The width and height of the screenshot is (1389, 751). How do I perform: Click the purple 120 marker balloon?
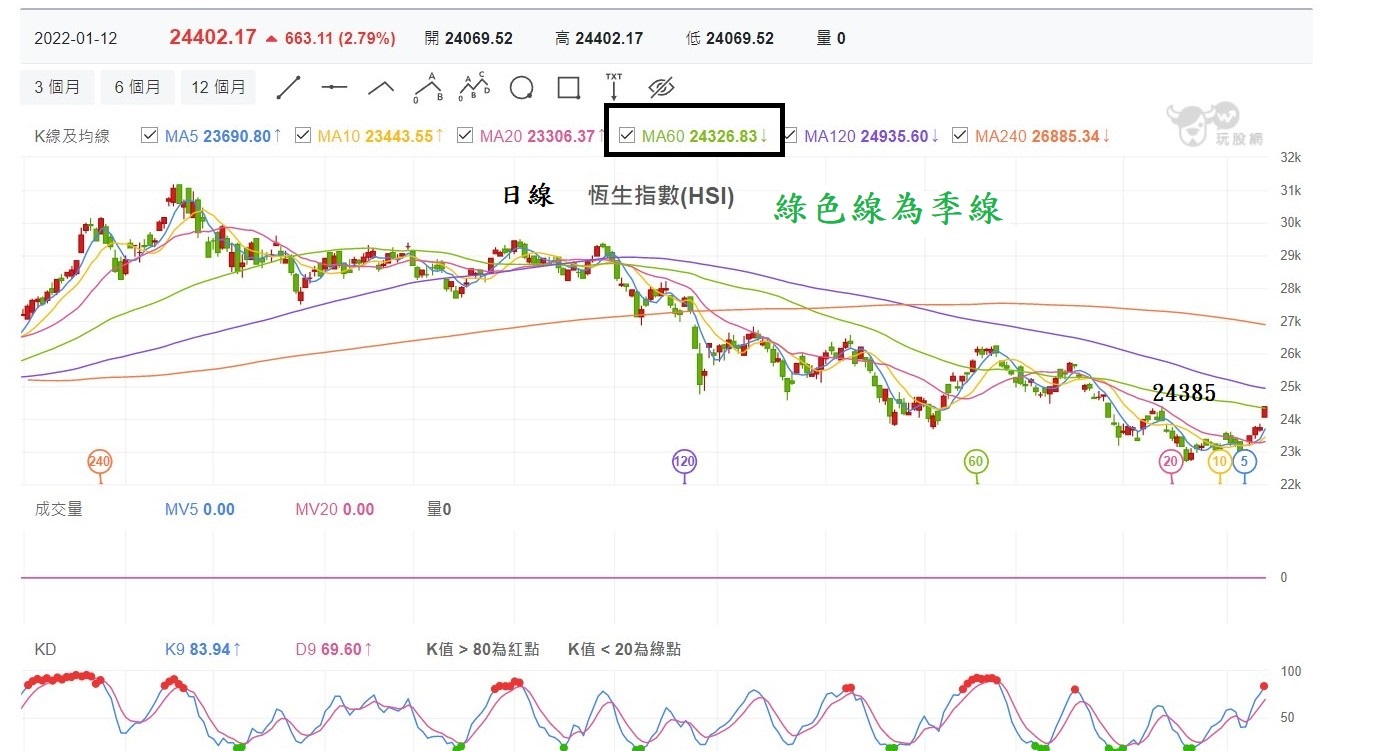point(684,461)
